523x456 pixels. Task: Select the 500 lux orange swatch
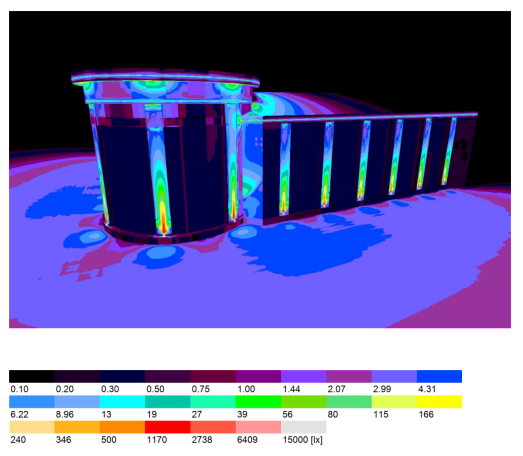tap(122, 427)
